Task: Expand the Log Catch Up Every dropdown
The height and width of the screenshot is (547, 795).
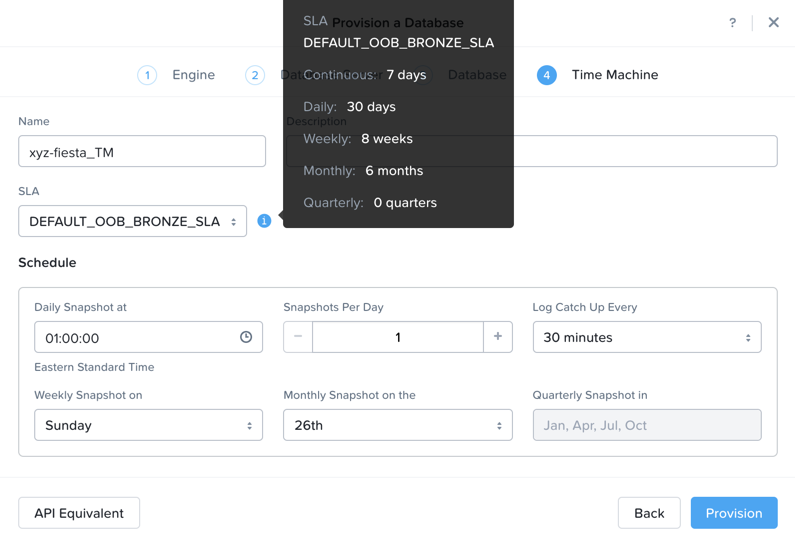Action: pyautogui.click(x=647, y=337)
